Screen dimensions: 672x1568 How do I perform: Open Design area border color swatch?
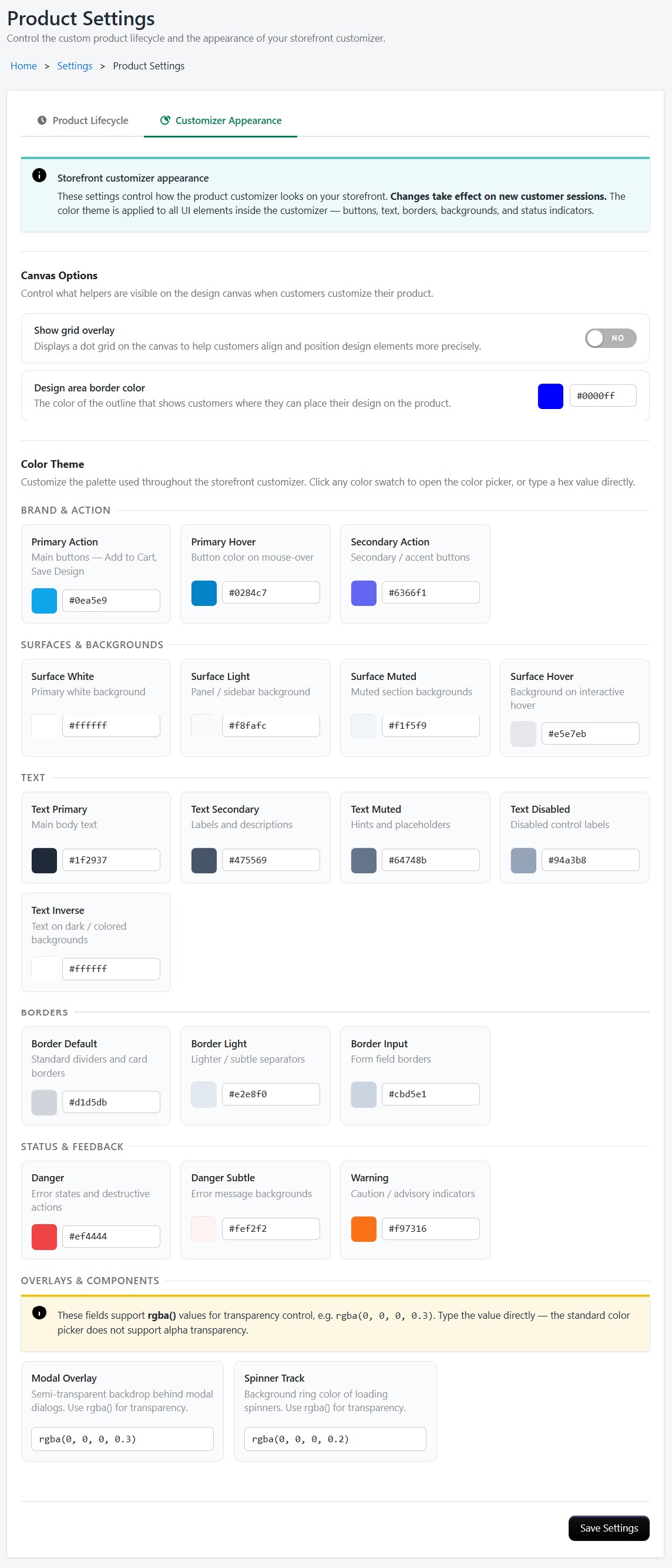tap(550, 396)
